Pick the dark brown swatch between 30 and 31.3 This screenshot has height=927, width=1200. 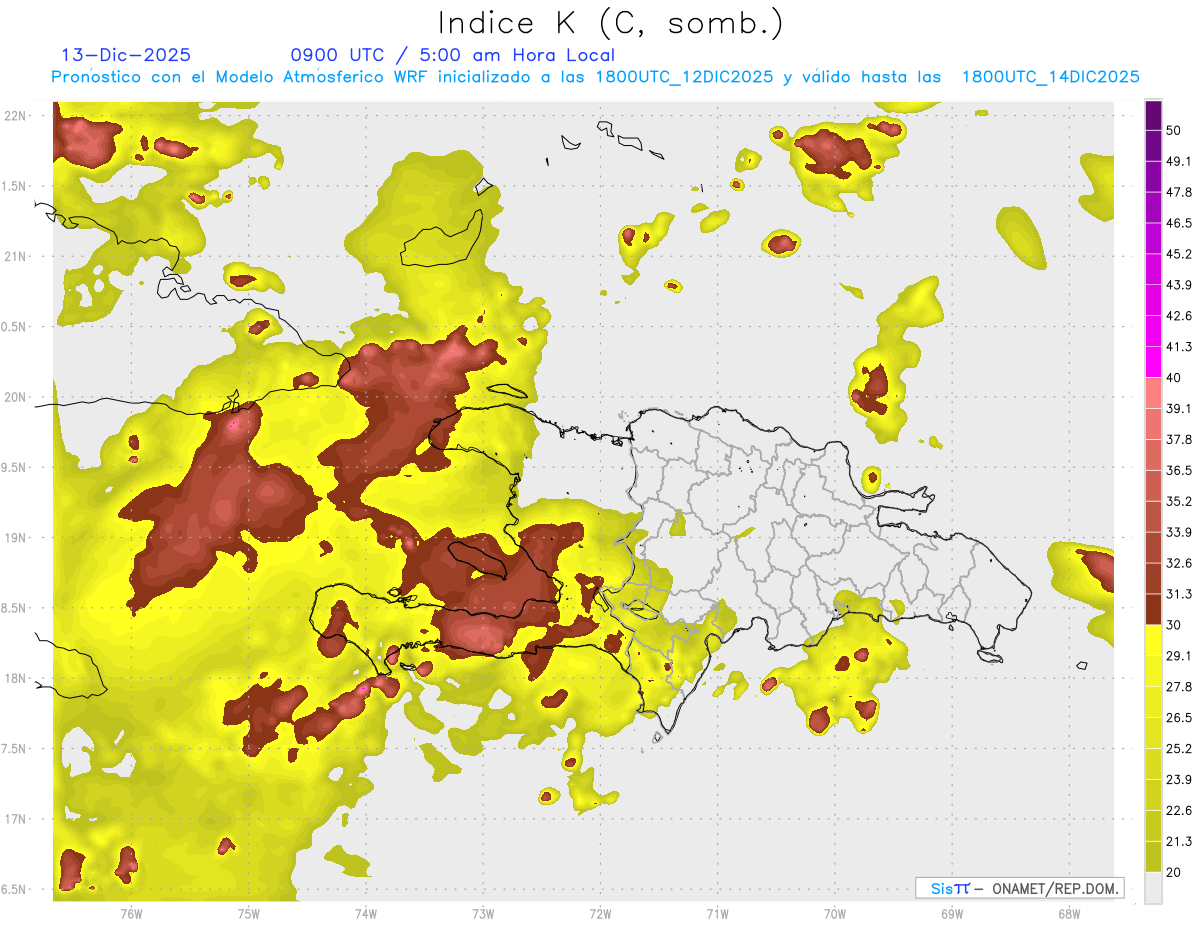[1153, 609]
